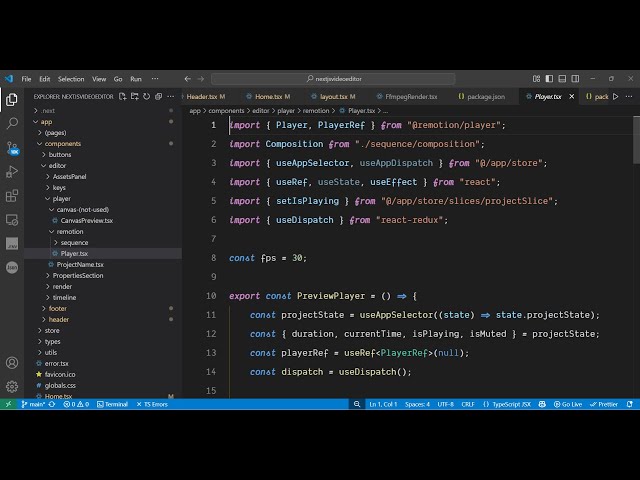Open the Search view in activity bar

click(x=12, y=123)
